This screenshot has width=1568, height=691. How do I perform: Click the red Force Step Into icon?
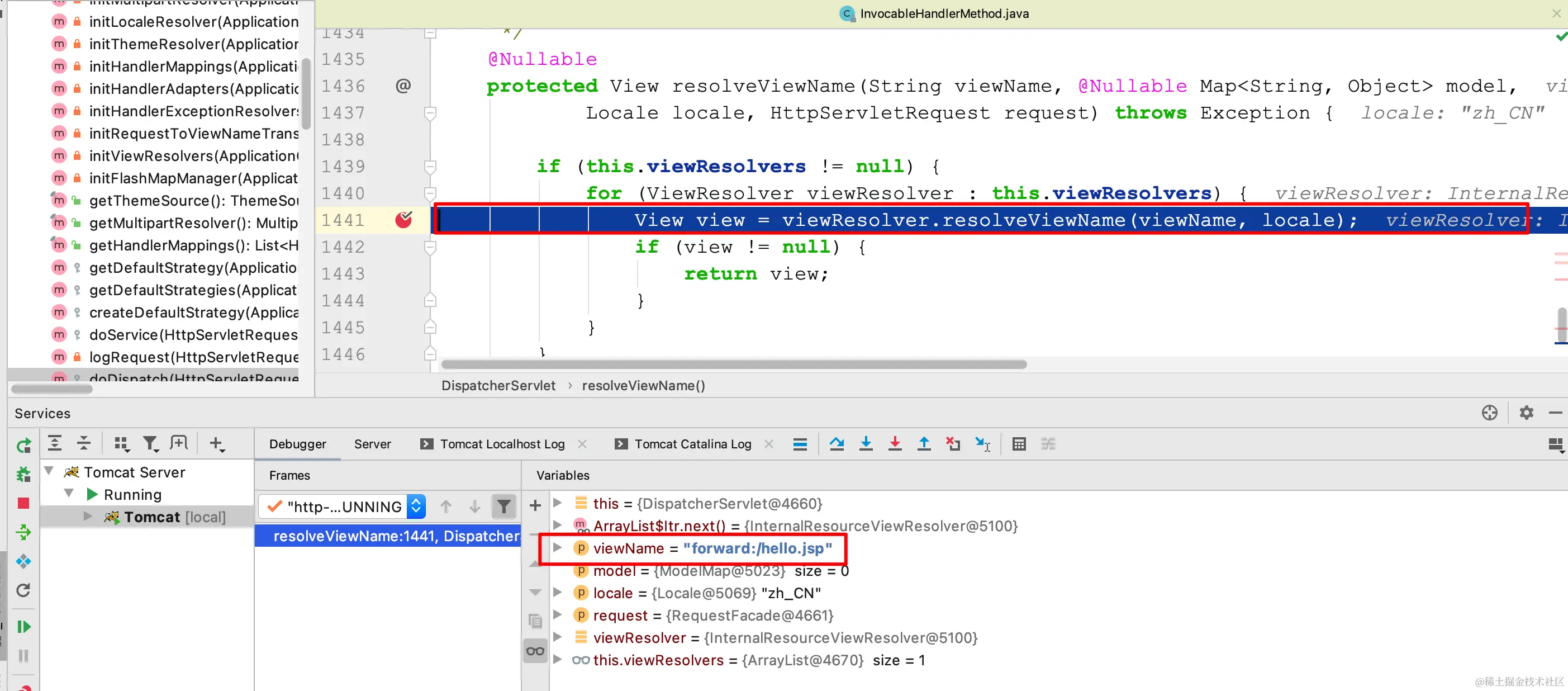coord(895,444)
